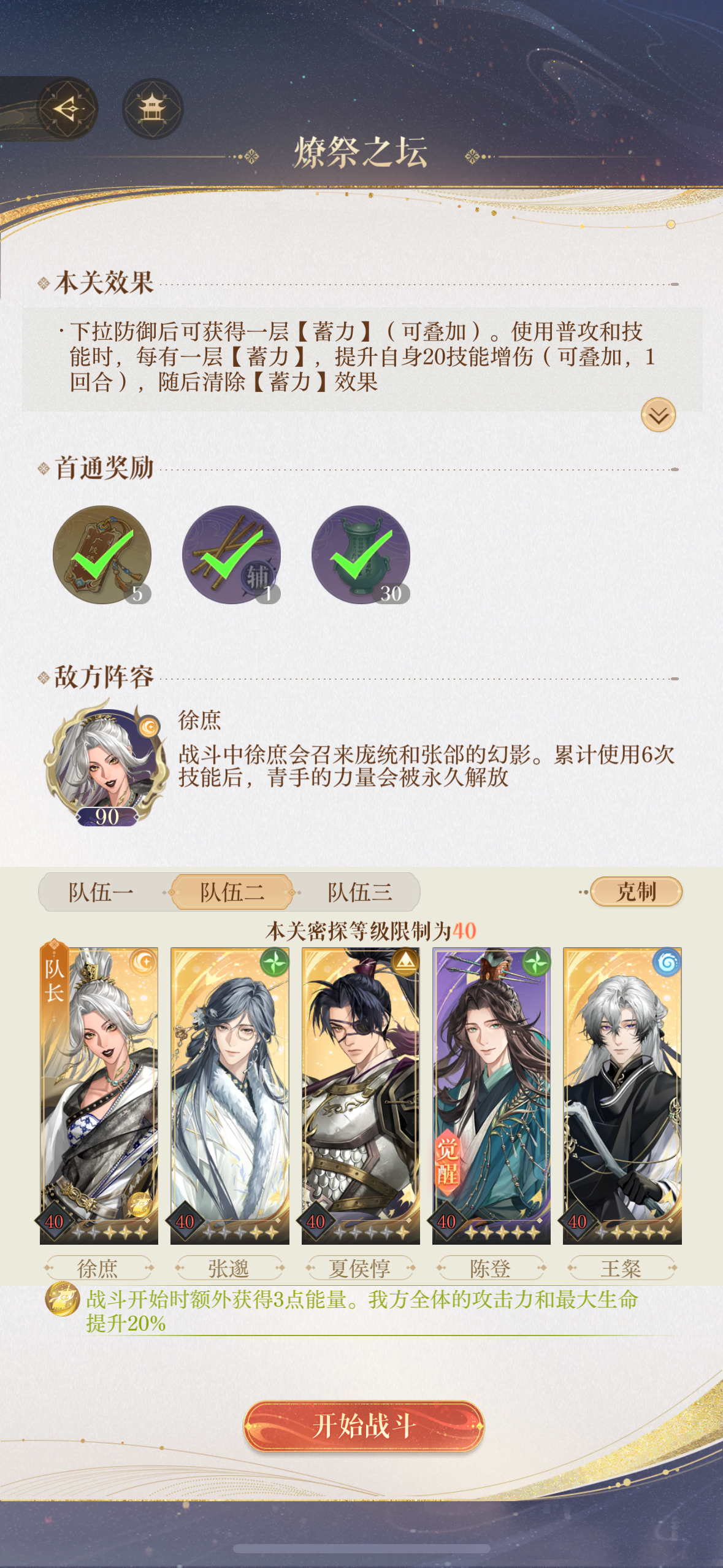Tap the green bronze vessel reward

361,555
